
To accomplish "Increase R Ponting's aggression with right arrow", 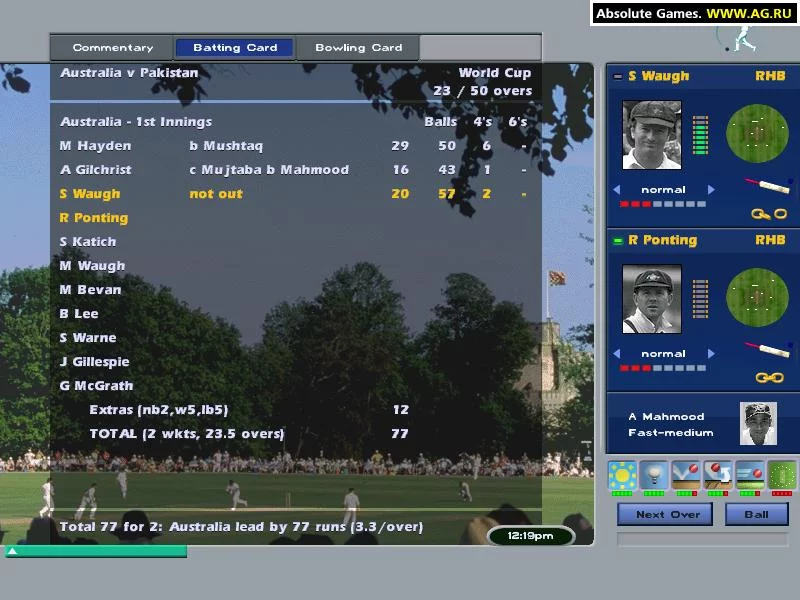I will (x=711, y=354).
